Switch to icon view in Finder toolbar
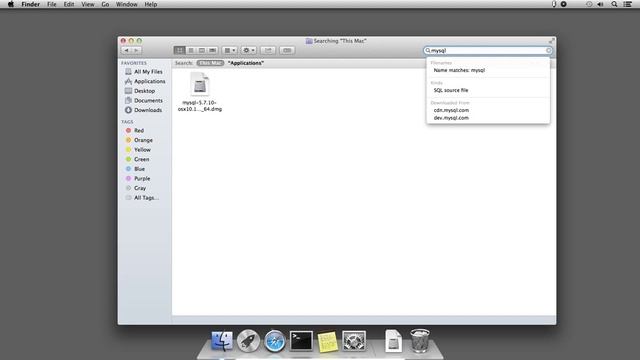 click(179, 50)
